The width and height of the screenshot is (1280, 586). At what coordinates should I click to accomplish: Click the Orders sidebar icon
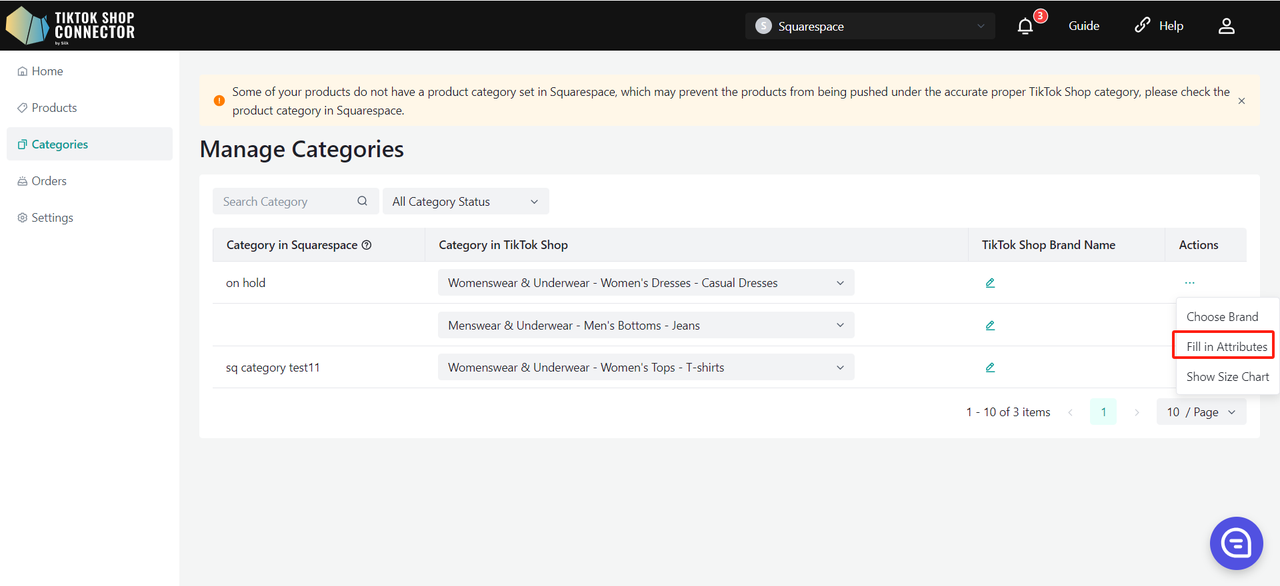(x=23, y=181)
